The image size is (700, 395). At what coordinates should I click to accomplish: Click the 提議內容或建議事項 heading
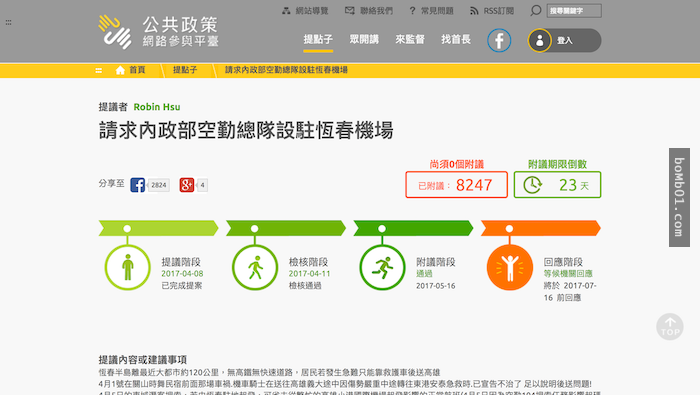(x=143, y=360)
